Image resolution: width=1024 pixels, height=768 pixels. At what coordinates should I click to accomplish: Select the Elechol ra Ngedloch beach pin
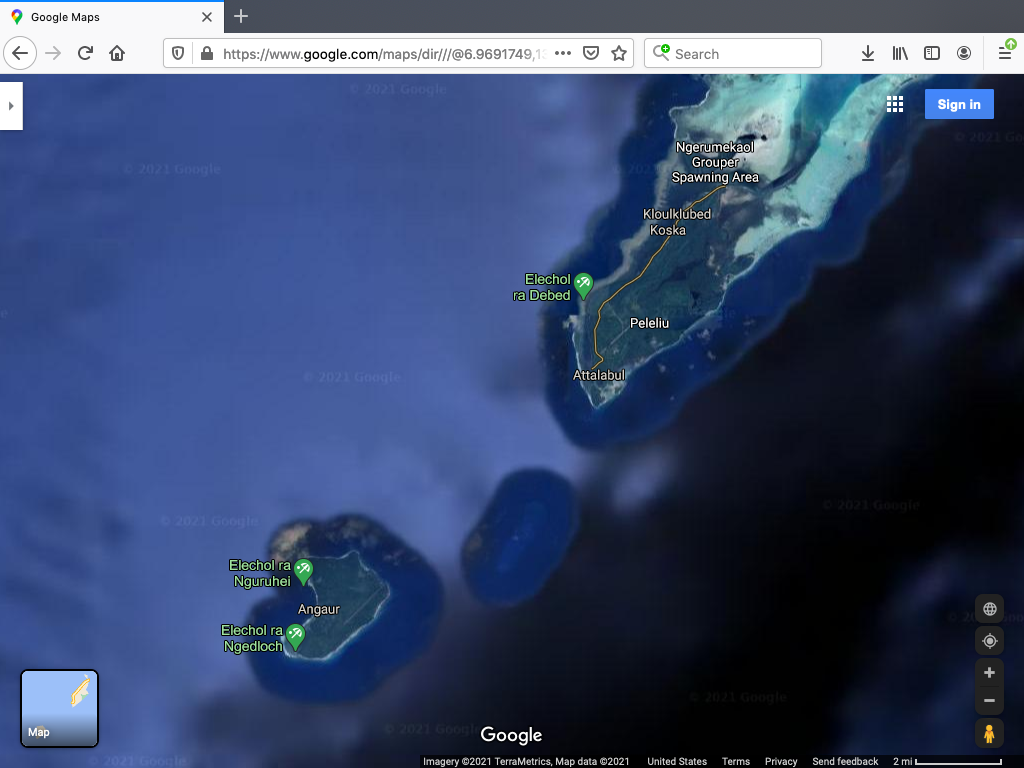pyautogui.click(x=295, y=635)
